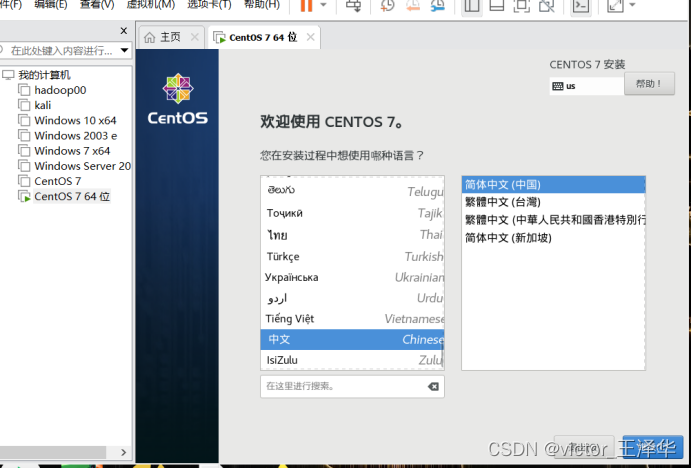The image size is (692, 468).
Task: Open the 帮助(H) menu
Action: [262, 5]
